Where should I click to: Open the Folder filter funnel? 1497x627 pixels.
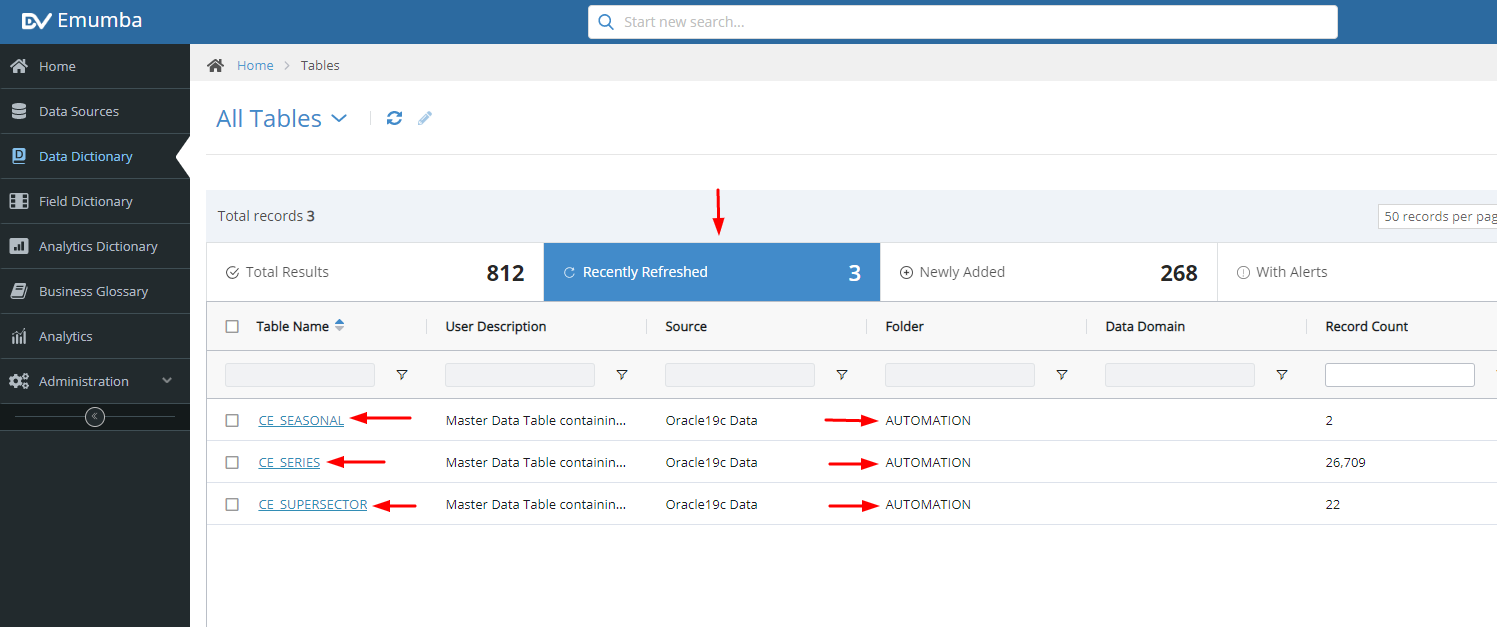[1062, 375]
